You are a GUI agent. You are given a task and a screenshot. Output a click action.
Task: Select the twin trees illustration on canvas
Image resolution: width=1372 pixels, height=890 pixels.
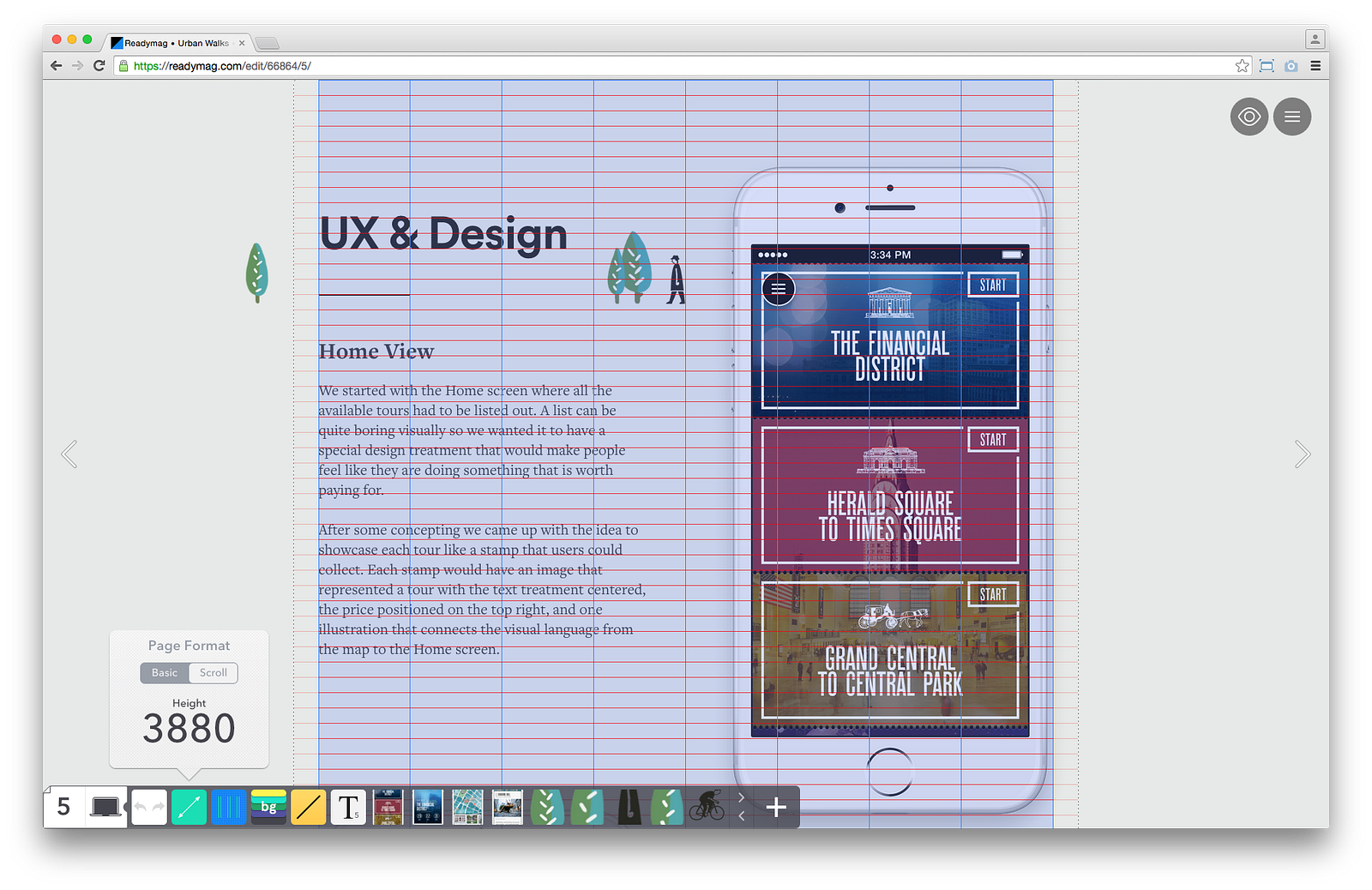[x=629, y=268]
